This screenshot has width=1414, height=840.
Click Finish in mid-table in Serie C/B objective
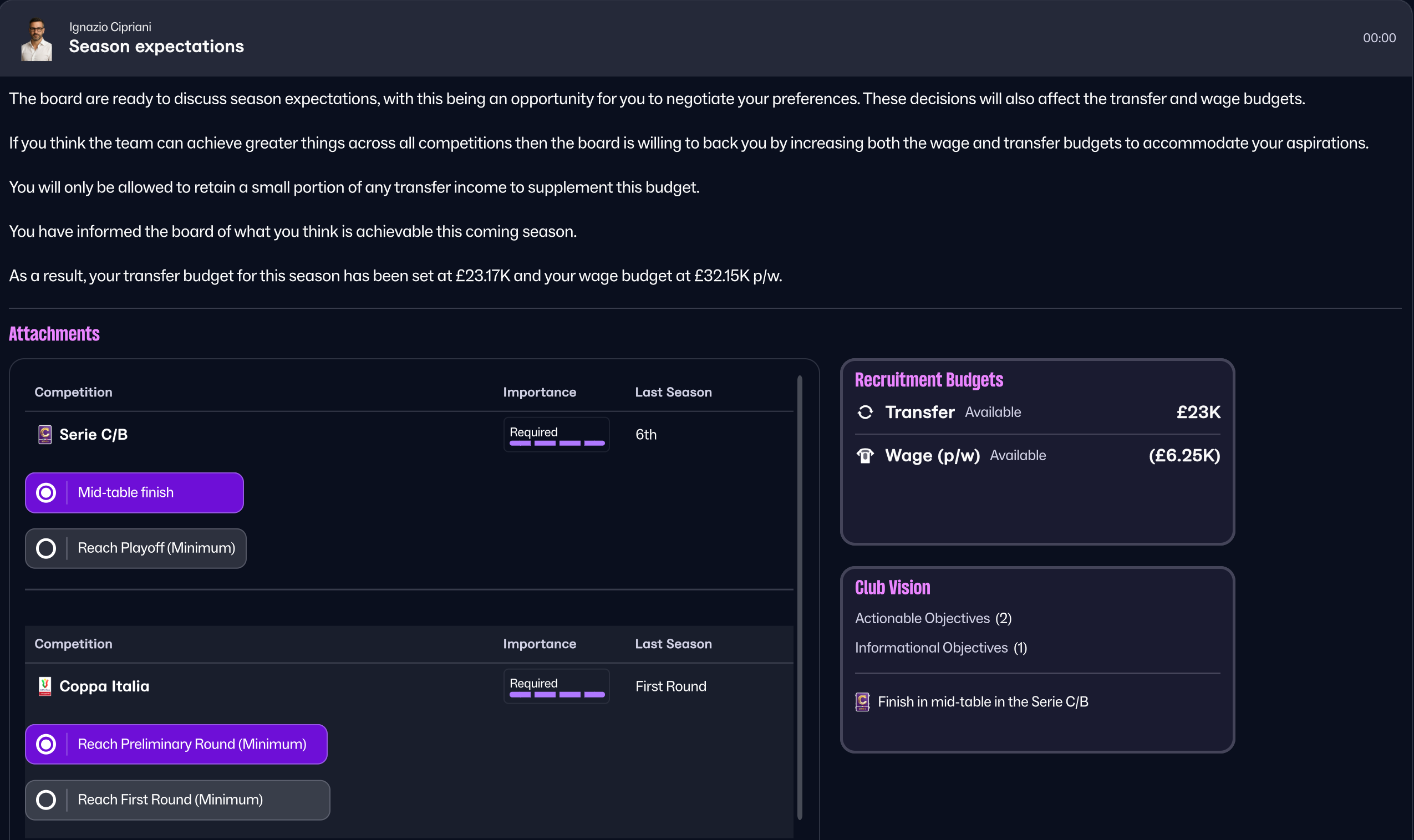[x=983, y=702]
